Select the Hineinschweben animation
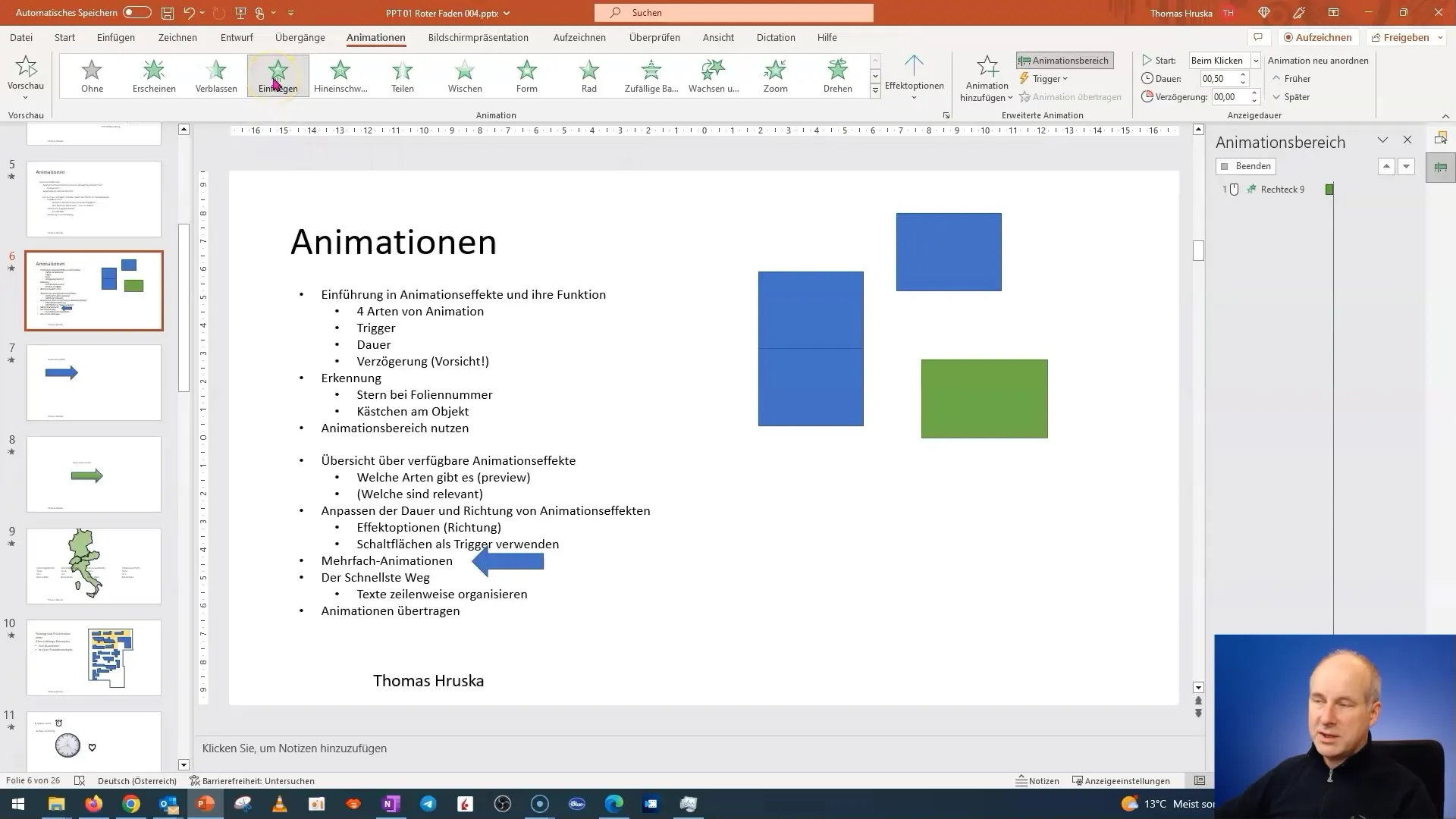The image size is (1456, 819). (x=340, y=76)
